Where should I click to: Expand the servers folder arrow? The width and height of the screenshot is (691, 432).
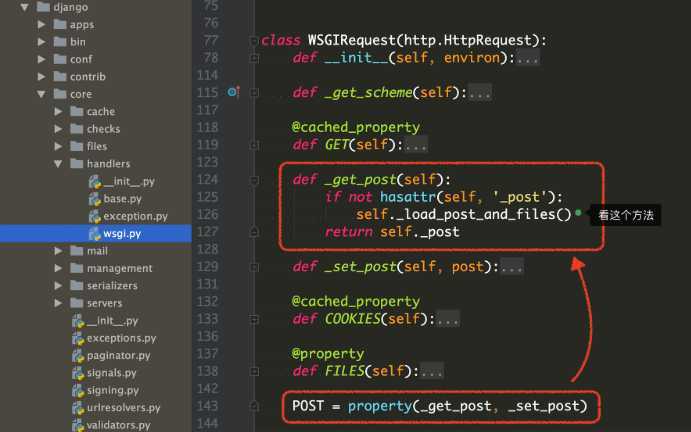(x=58, y=303)
